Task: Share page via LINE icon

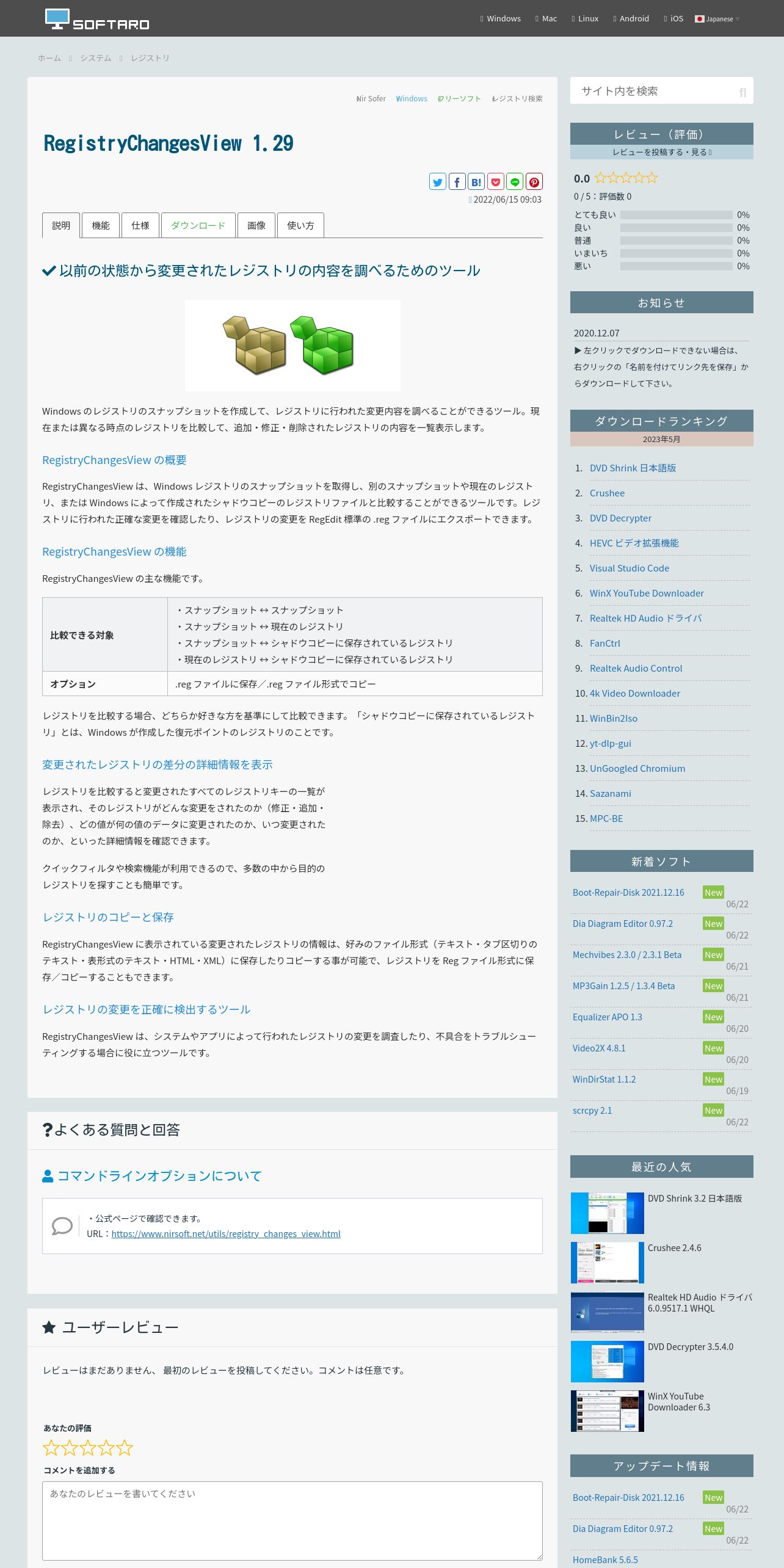Action: 515,181
